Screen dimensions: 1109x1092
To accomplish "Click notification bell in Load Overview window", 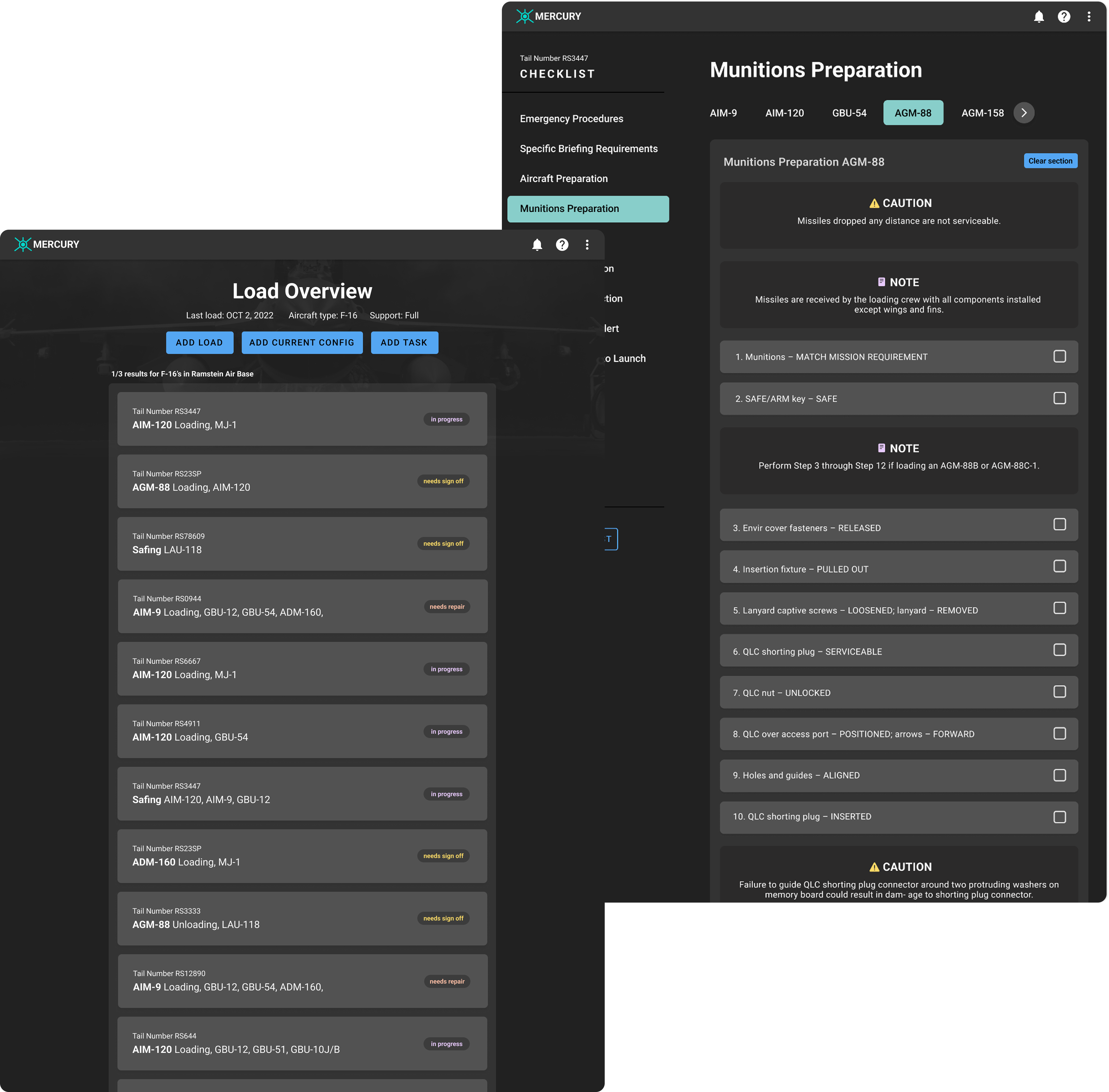I will [537, 245].
